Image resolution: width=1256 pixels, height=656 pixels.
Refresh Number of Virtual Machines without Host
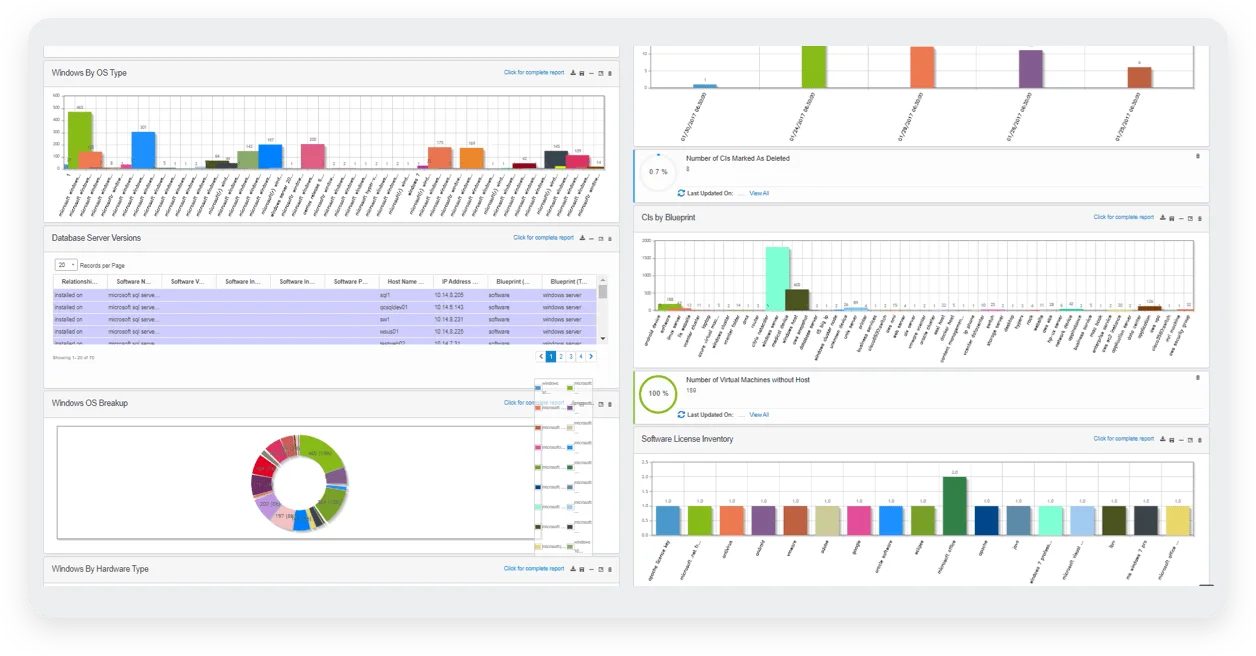pos(681,414)
